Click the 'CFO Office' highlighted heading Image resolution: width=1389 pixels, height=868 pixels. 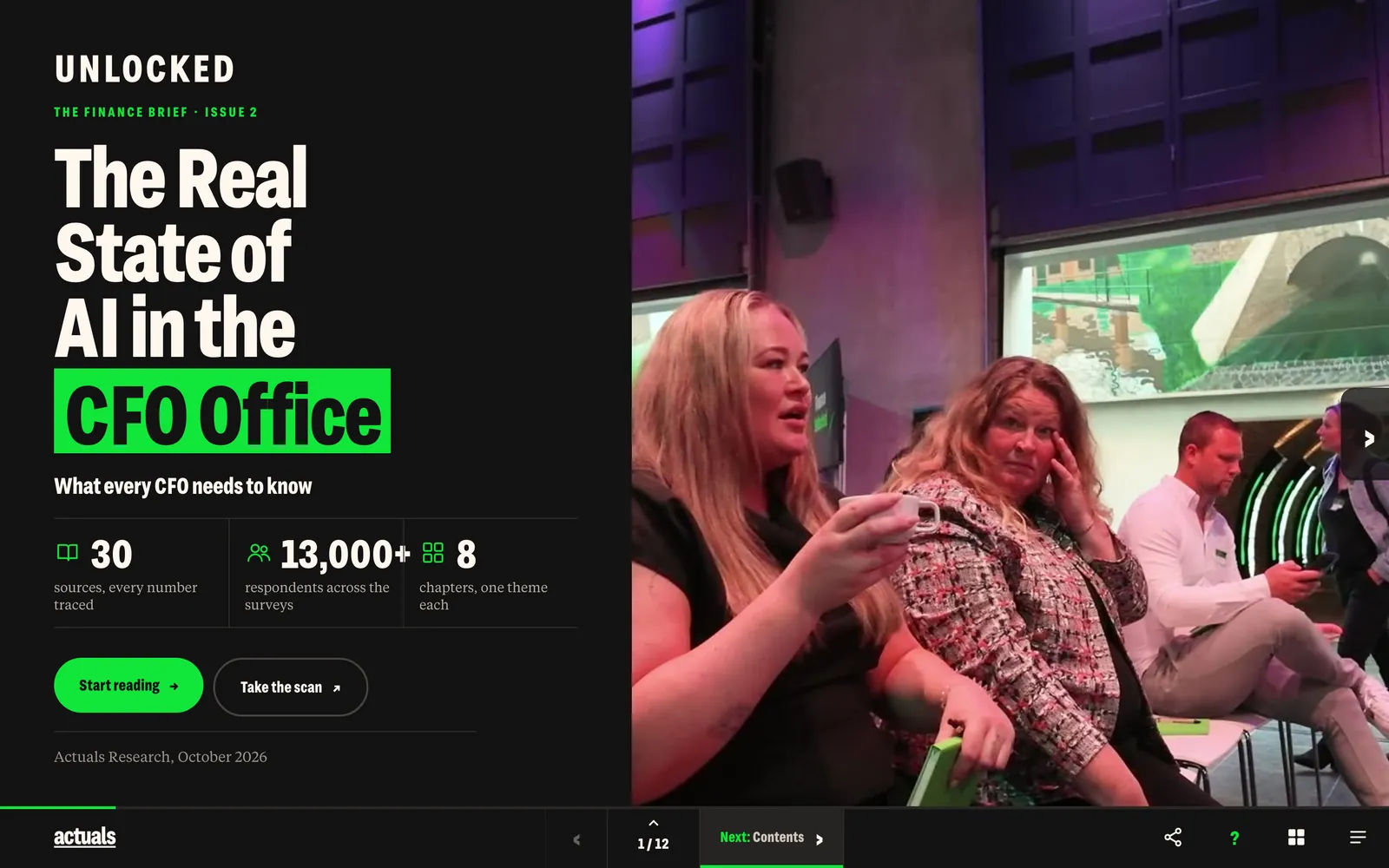[x=222, y=411]
